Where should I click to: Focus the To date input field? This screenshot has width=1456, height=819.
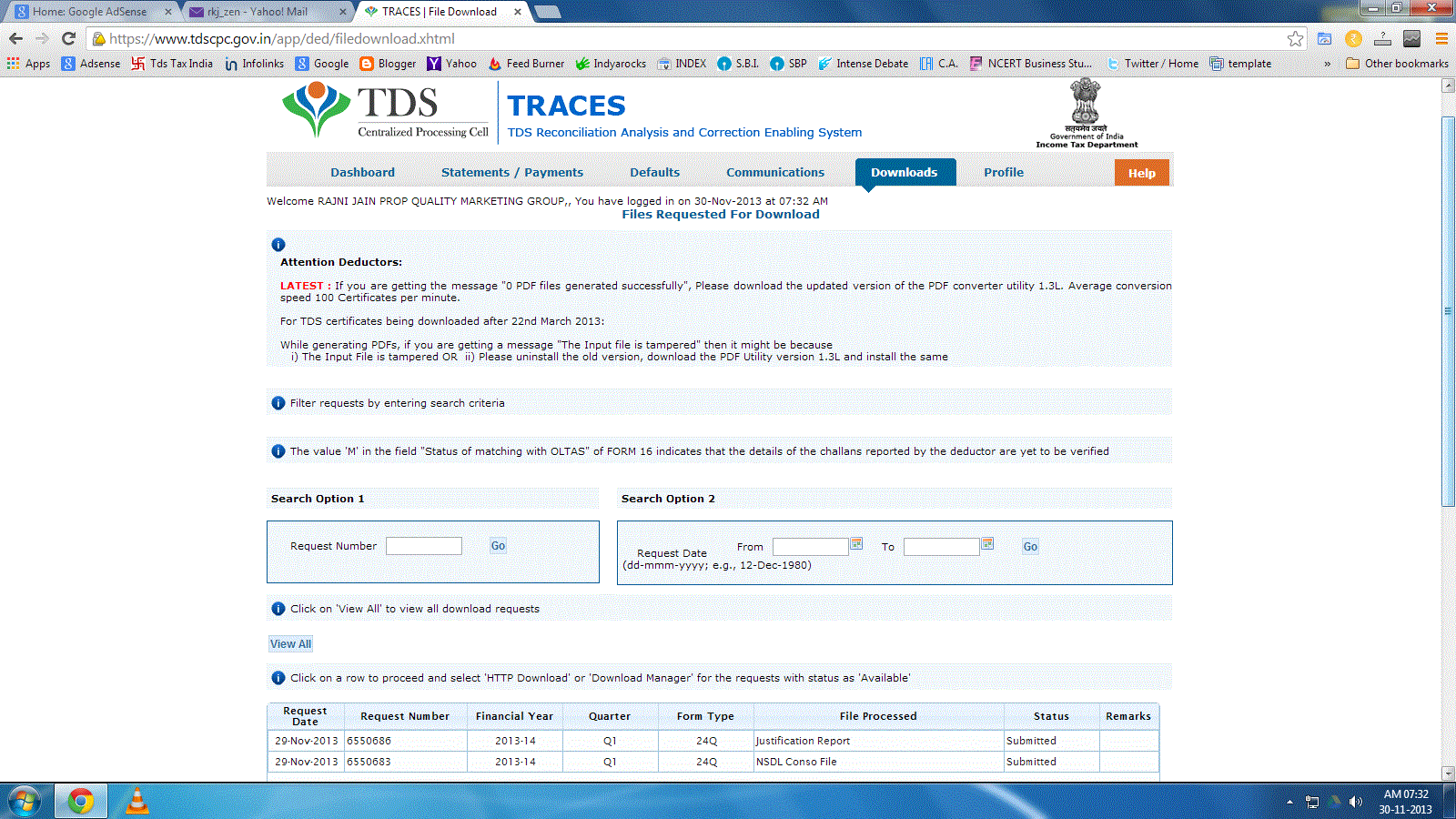(942, 547)
